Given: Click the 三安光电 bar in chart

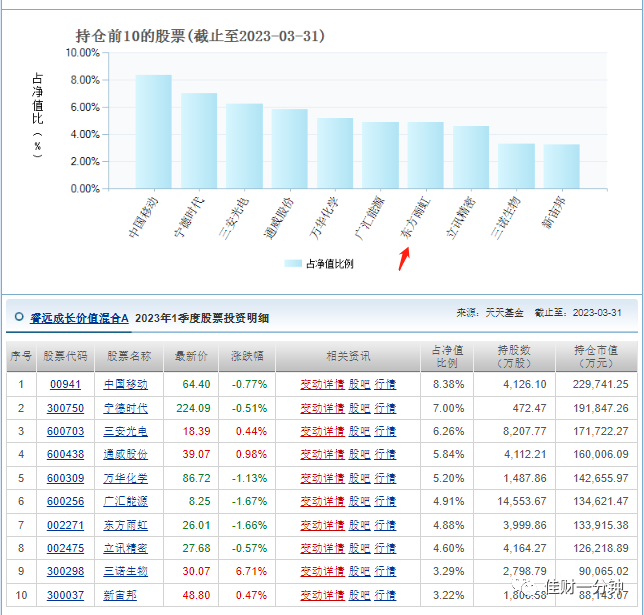Looking at the screenshot, I should point(244,146).
